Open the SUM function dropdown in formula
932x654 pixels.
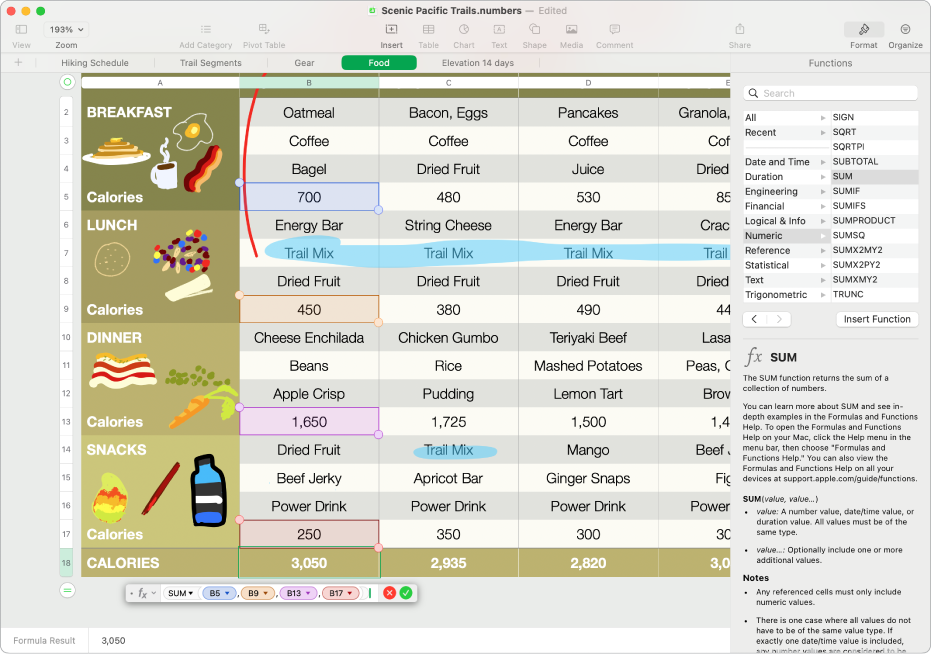coord(181,593)
